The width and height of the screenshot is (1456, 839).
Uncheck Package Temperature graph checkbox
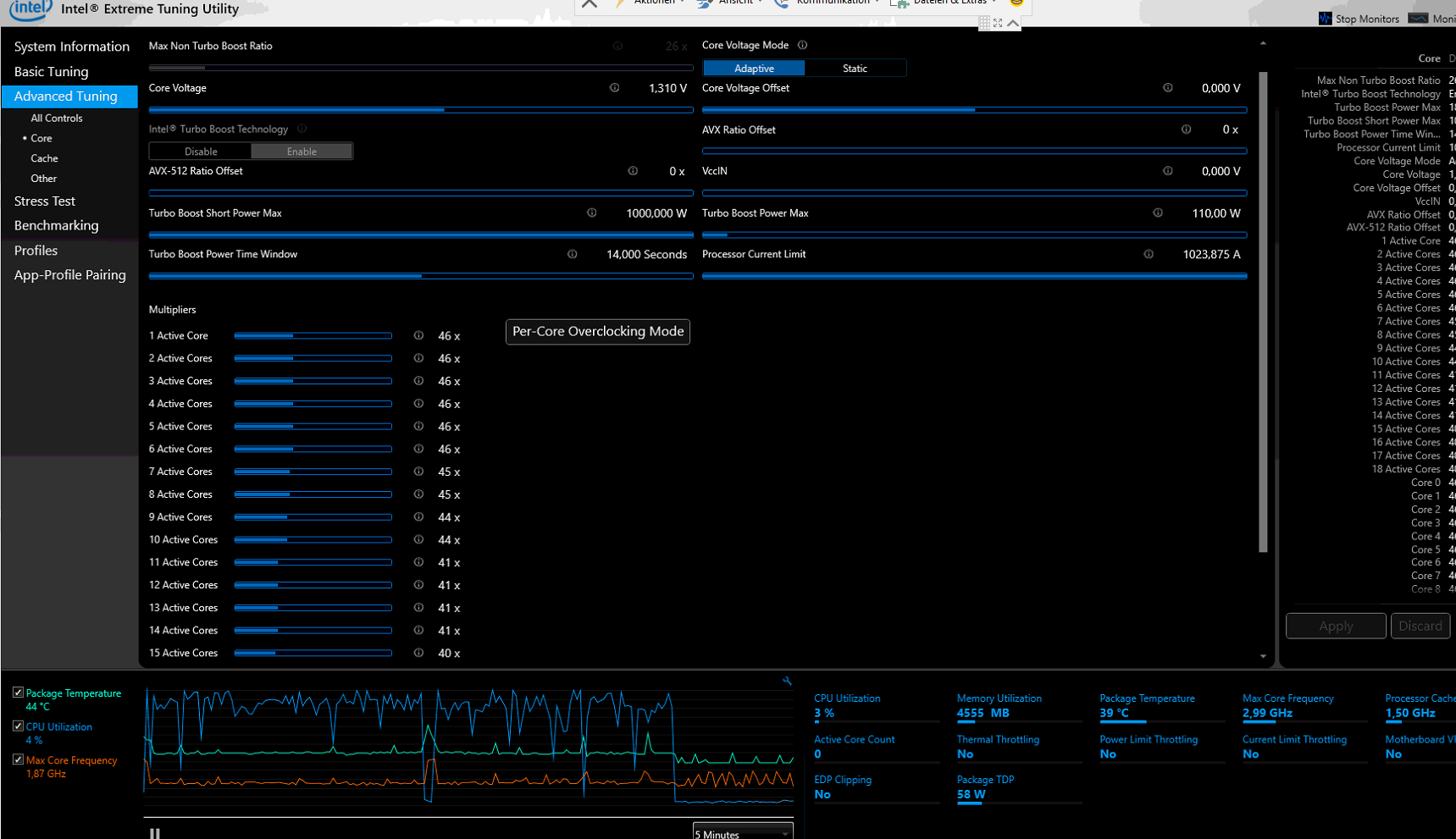[x=18, y=693]
